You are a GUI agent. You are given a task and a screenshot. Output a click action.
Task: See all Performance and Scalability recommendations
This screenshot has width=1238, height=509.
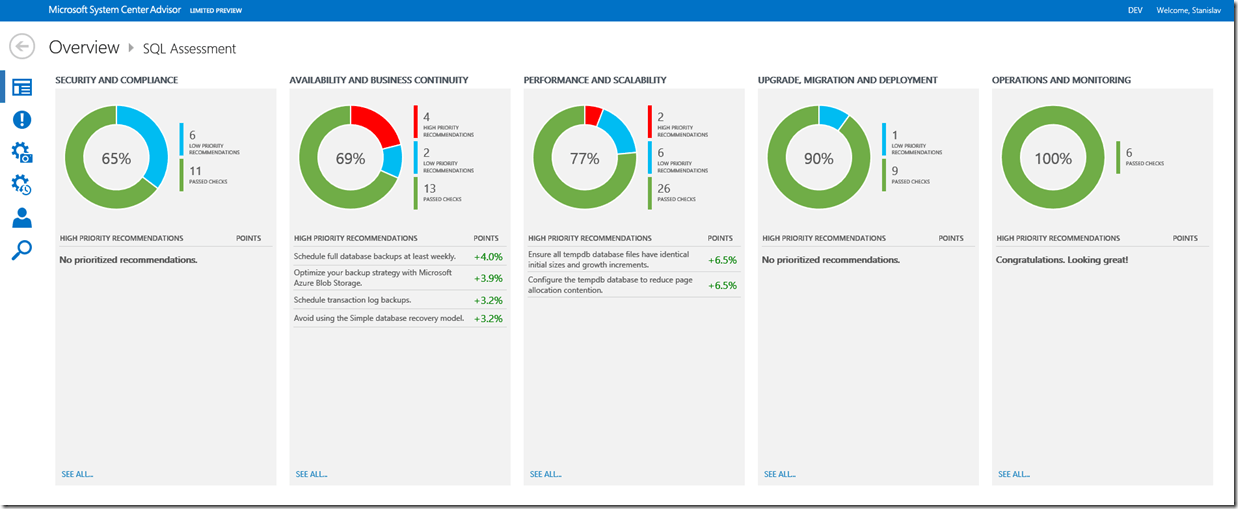pyautogui.click(x=545, y=474)
